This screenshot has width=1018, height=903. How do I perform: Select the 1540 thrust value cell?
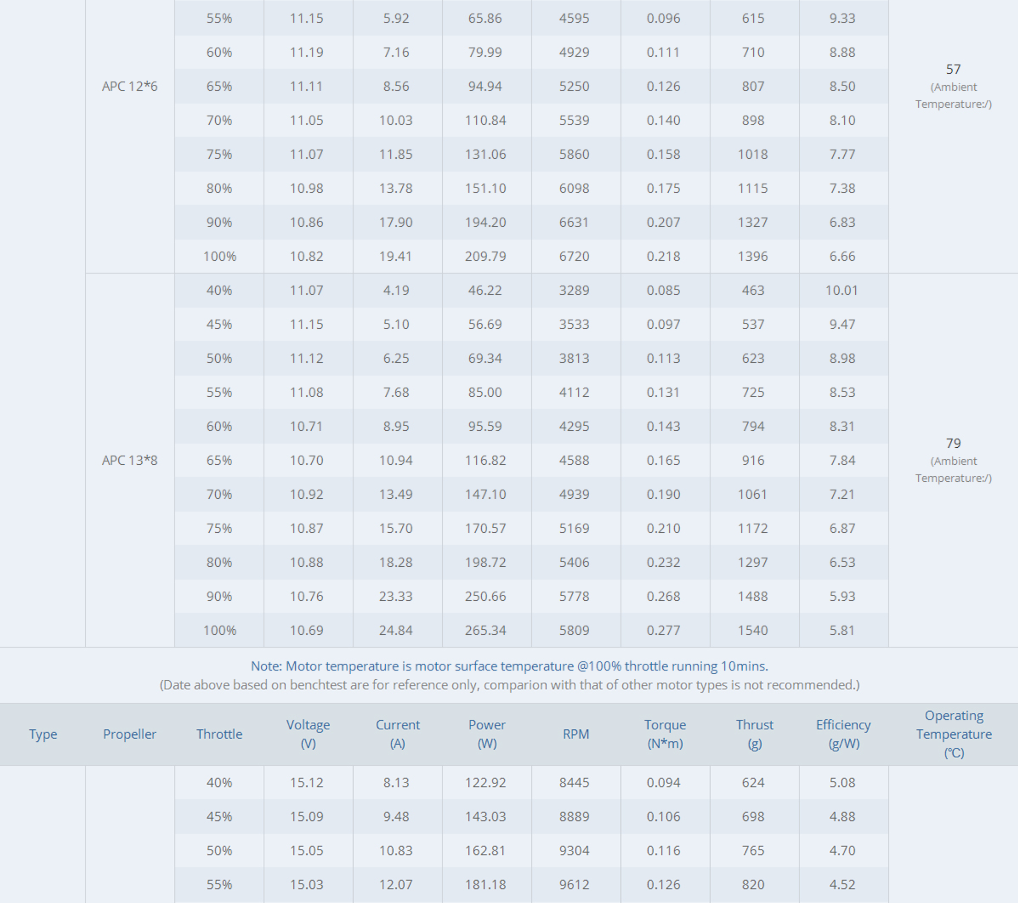753,630
